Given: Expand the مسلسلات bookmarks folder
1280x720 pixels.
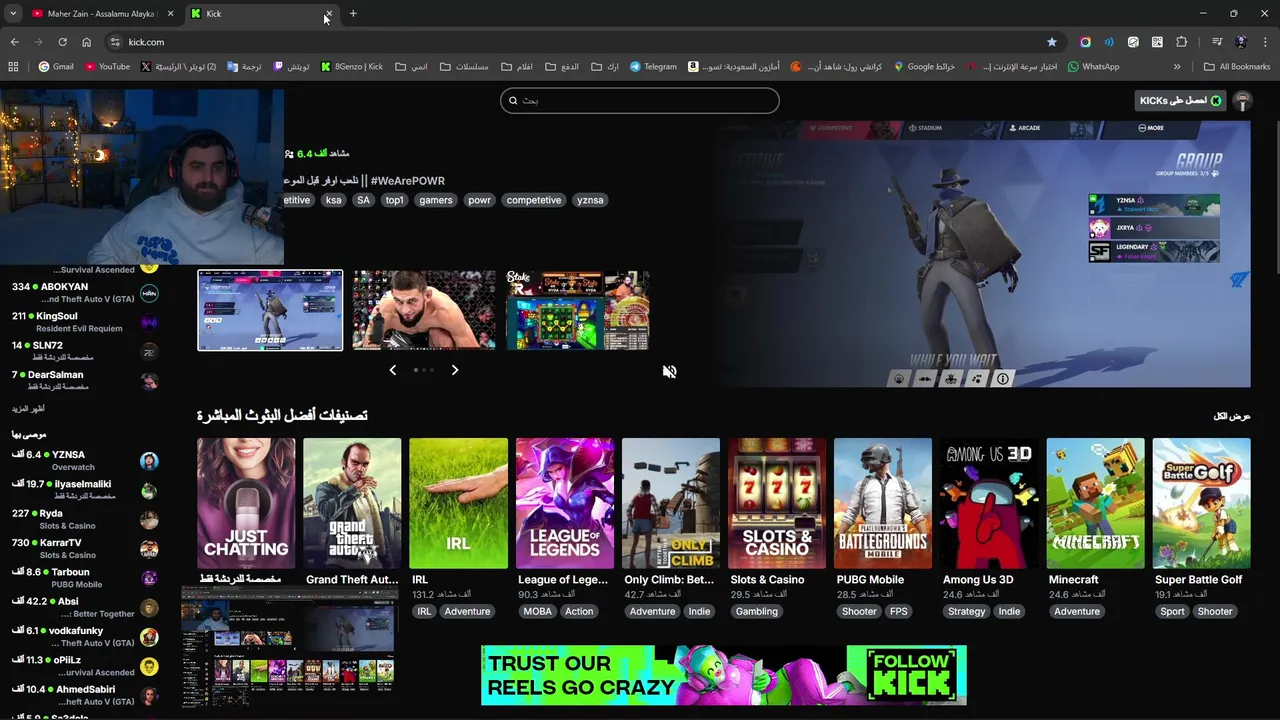Looking at the screenshot, I should click(x=464, y=67).
